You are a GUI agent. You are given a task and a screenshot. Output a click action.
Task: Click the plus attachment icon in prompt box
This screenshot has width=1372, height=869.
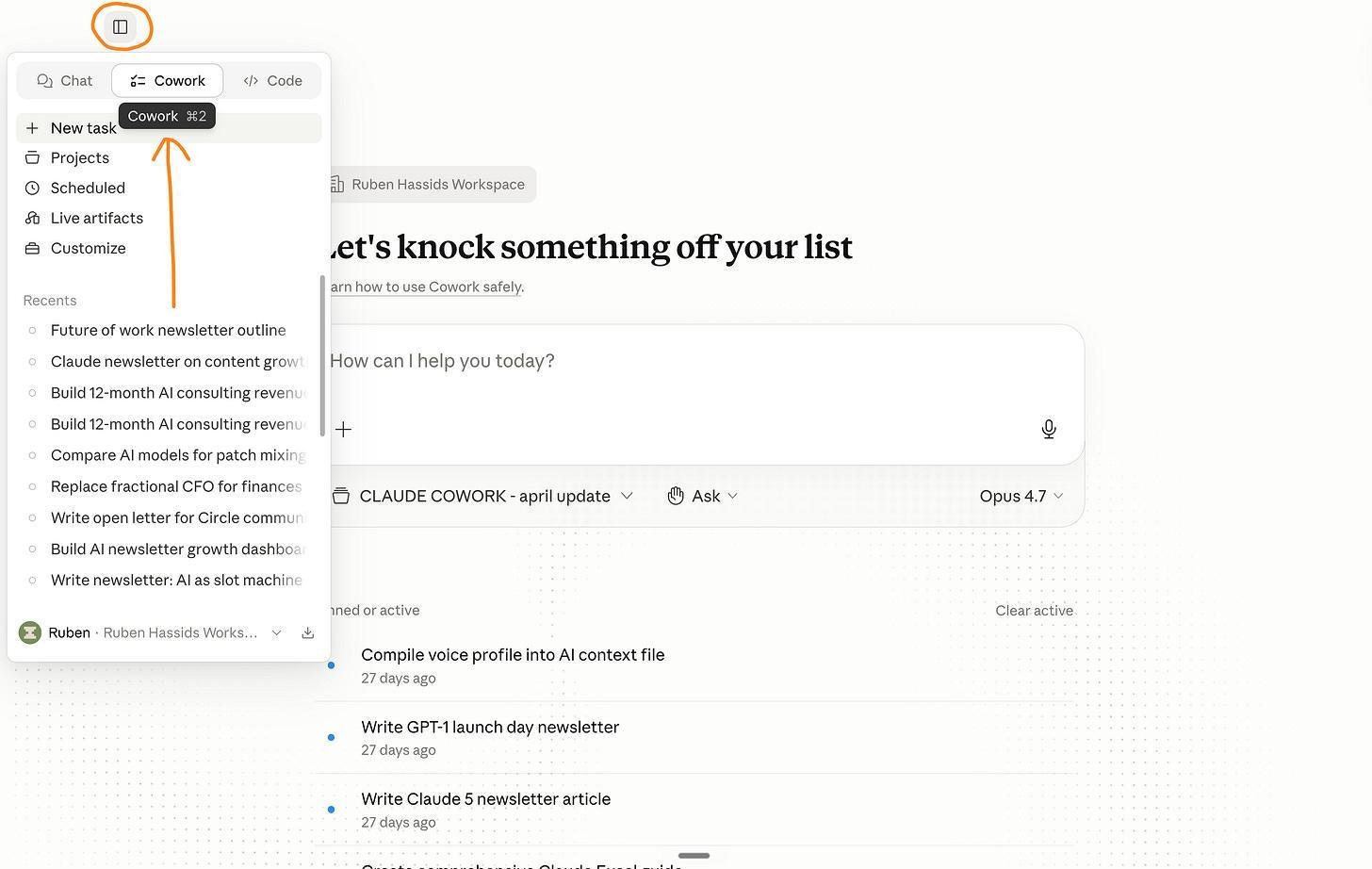[344, 430]
